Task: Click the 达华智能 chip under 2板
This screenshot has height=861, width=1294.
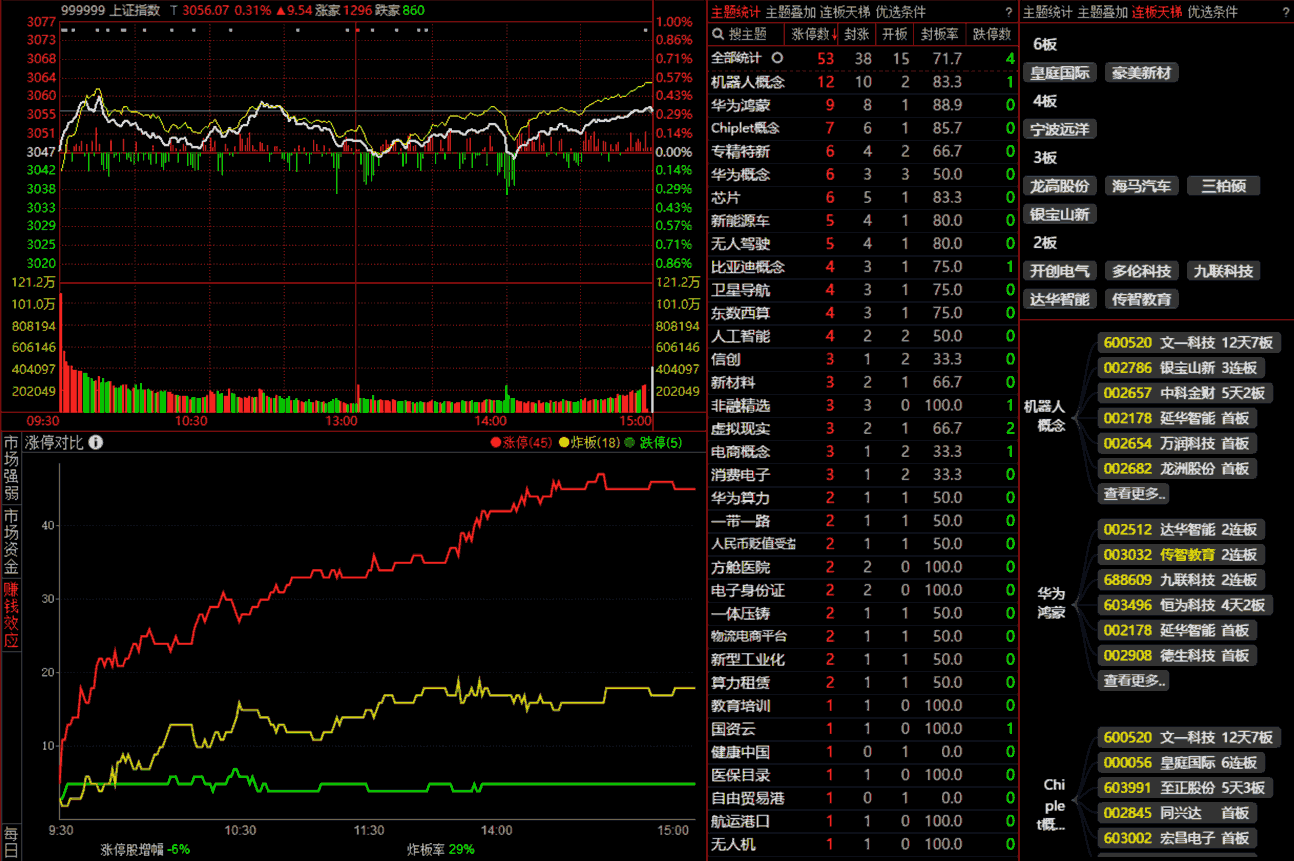Action: coord(1059,299)
